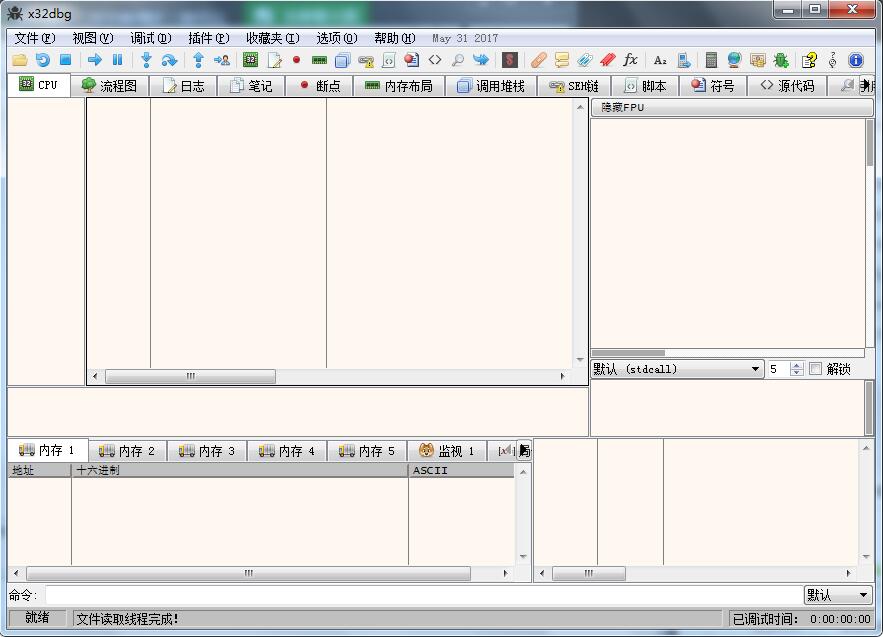Open 收藏夹 menu
Screen dimensions: 883x637
coord(273,38)
